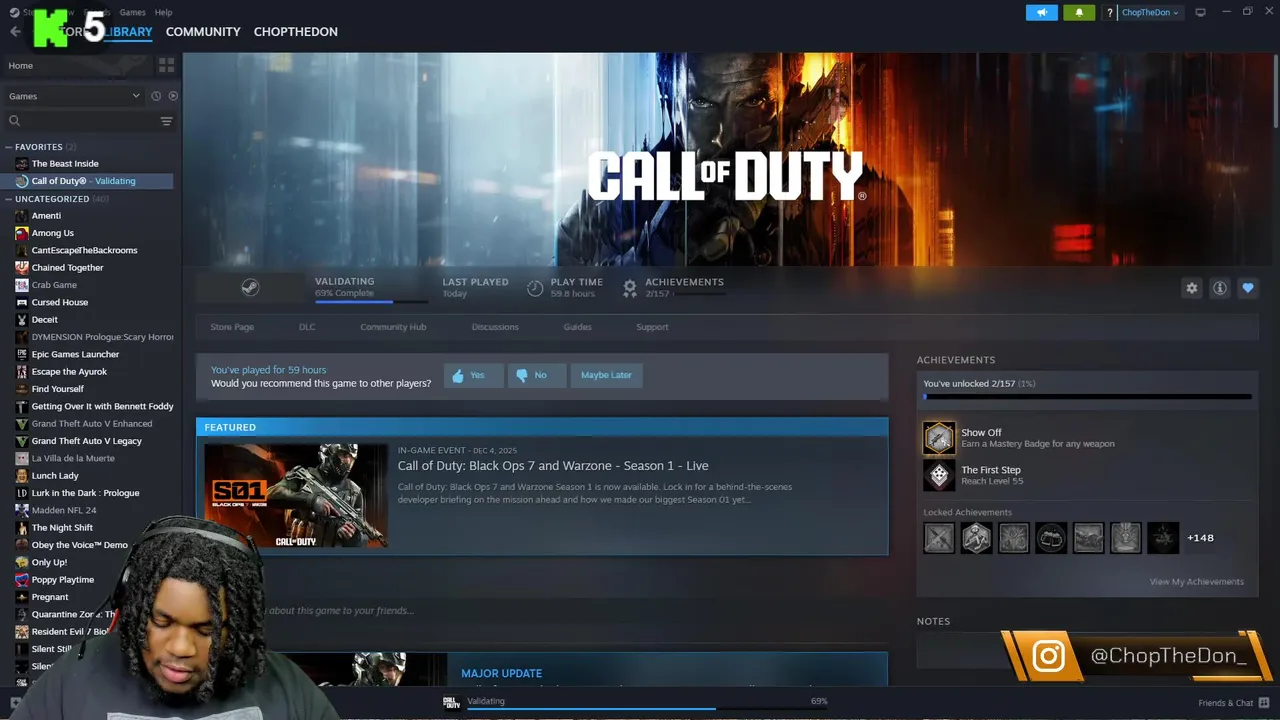
Task: Switch to grid collections view icon
Action: (166, 65)
